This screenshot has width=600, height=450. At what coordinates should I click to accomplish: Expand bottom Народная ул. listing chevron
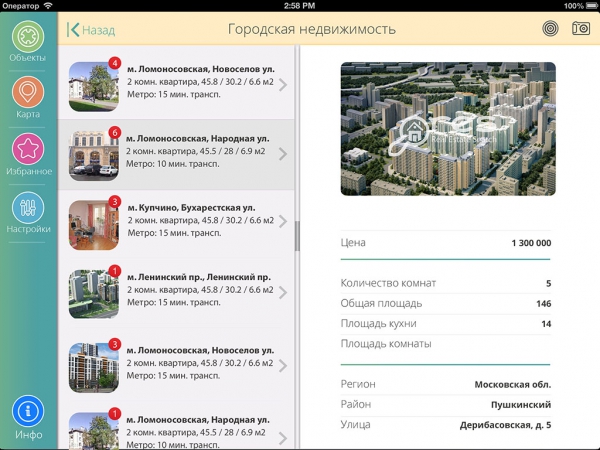[x=283, y=438]
